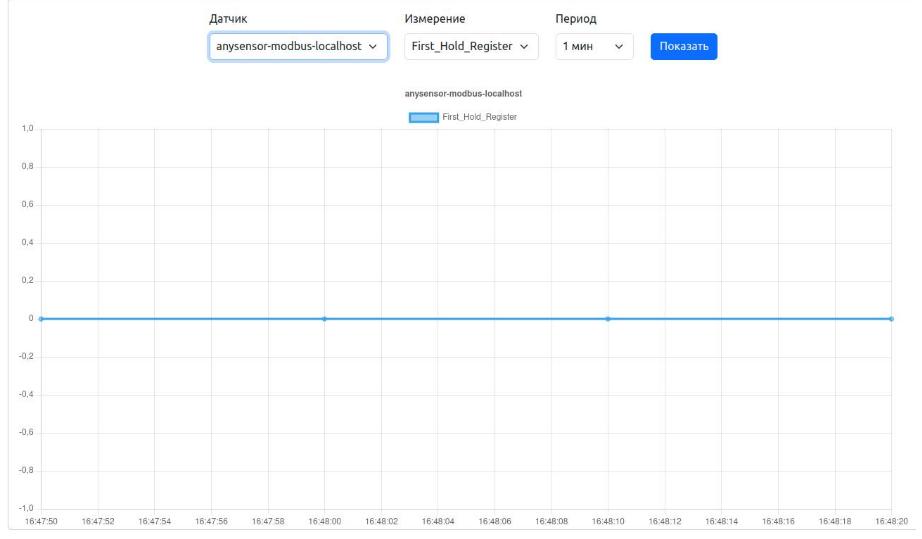Click the First_Hold_Register legend color box

424,118
